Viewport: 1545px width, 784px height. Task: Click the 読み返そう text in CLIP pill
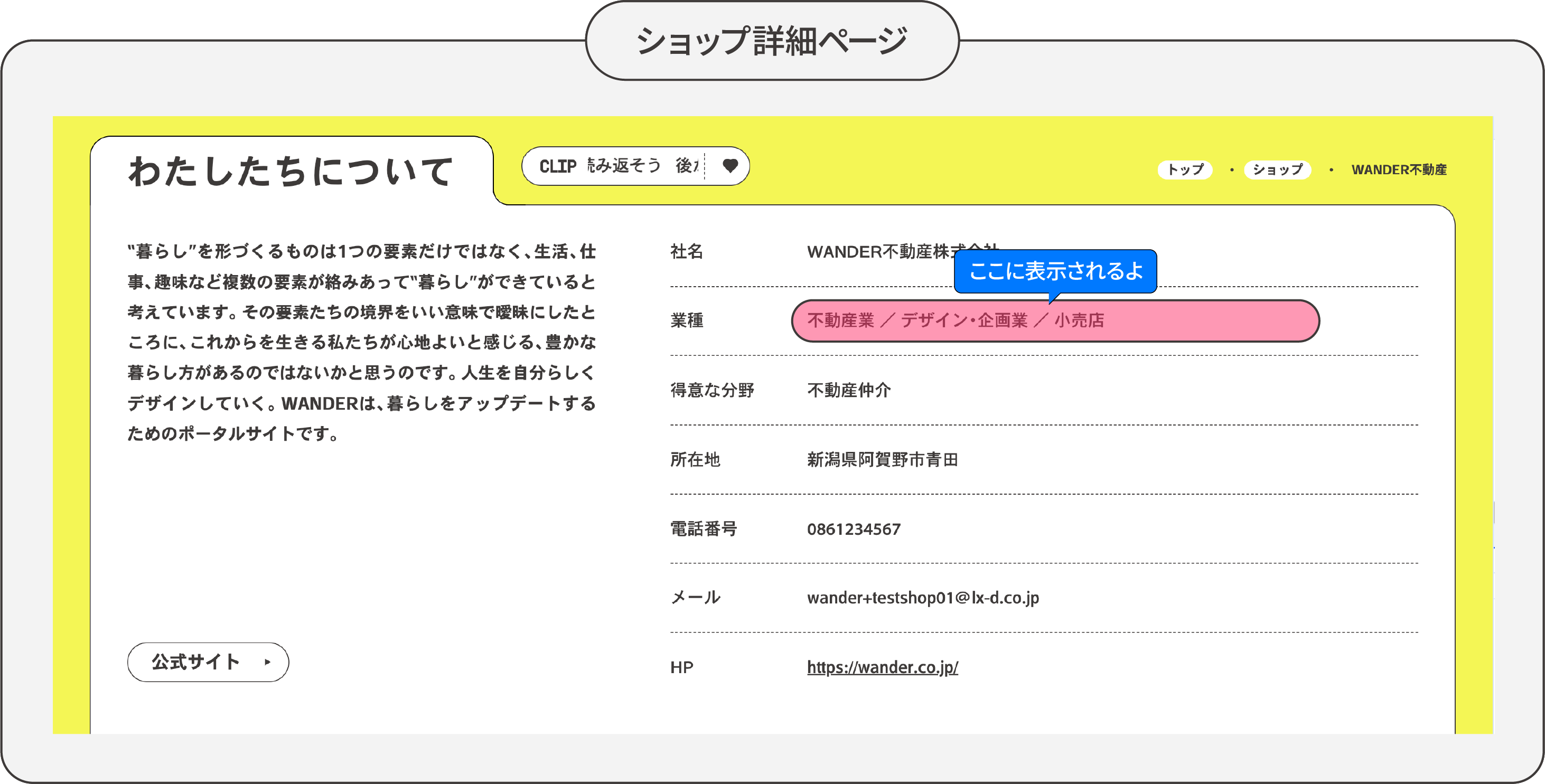click(x=624, y=165)
